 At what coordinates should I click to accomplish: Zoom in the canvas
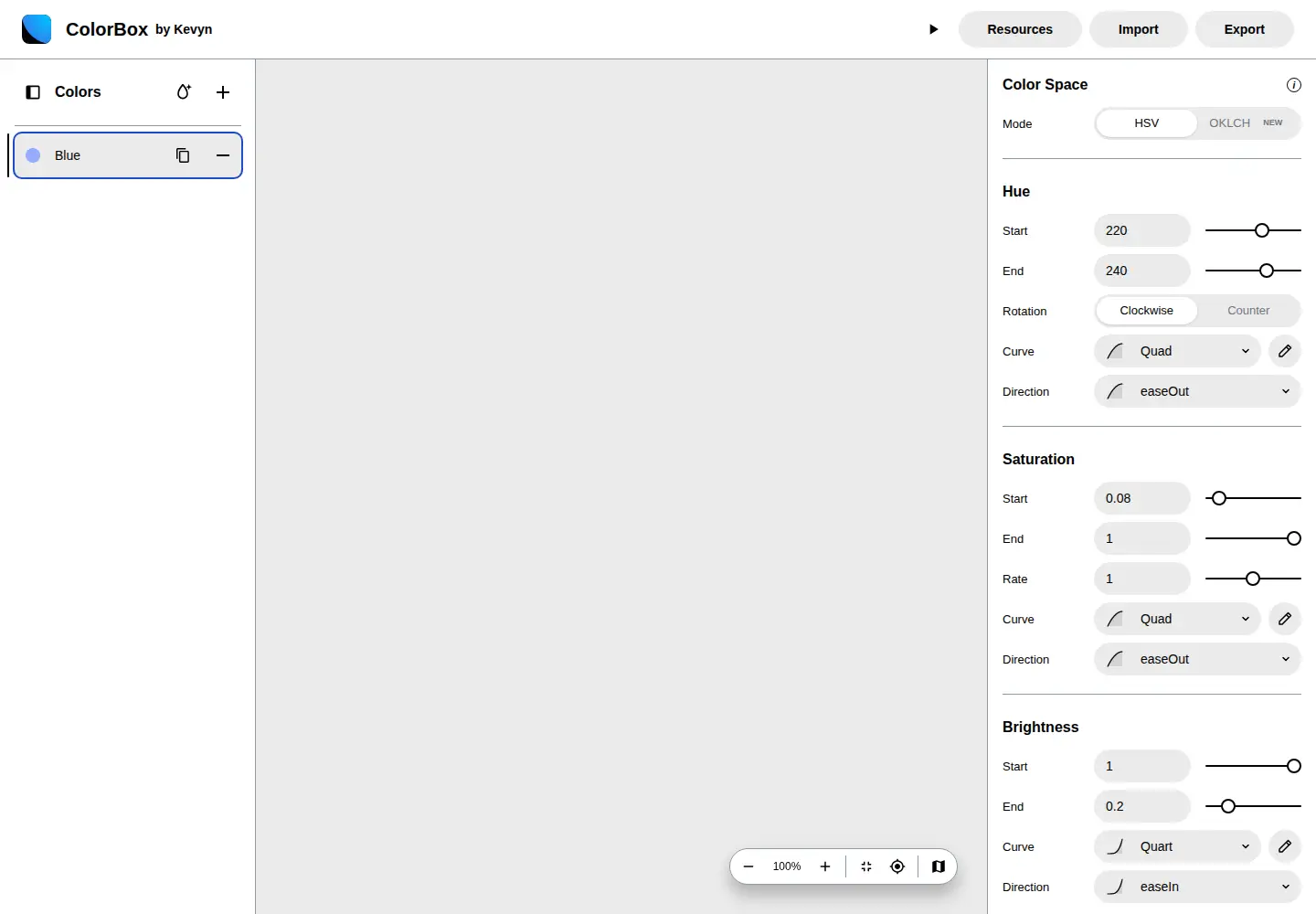[825, 866]
